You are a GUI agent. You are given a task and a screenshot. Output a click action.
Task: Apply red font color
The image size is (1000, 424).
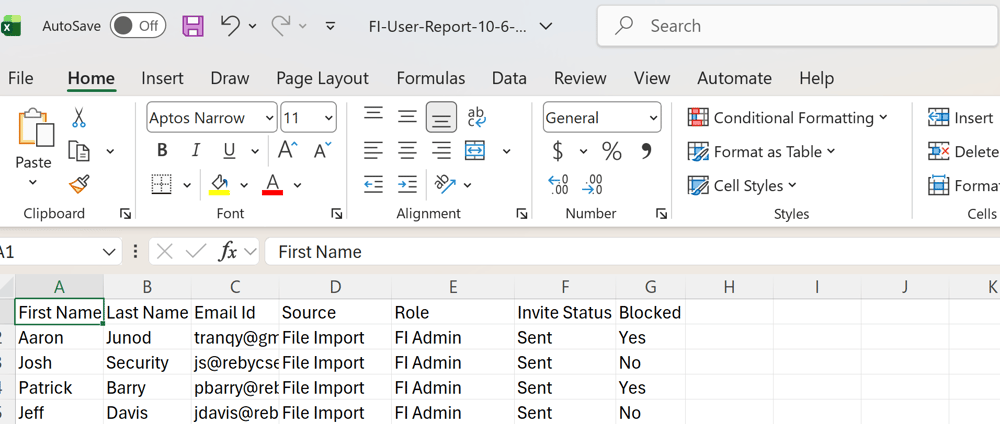pyautogui.click(x=272, y=184)
